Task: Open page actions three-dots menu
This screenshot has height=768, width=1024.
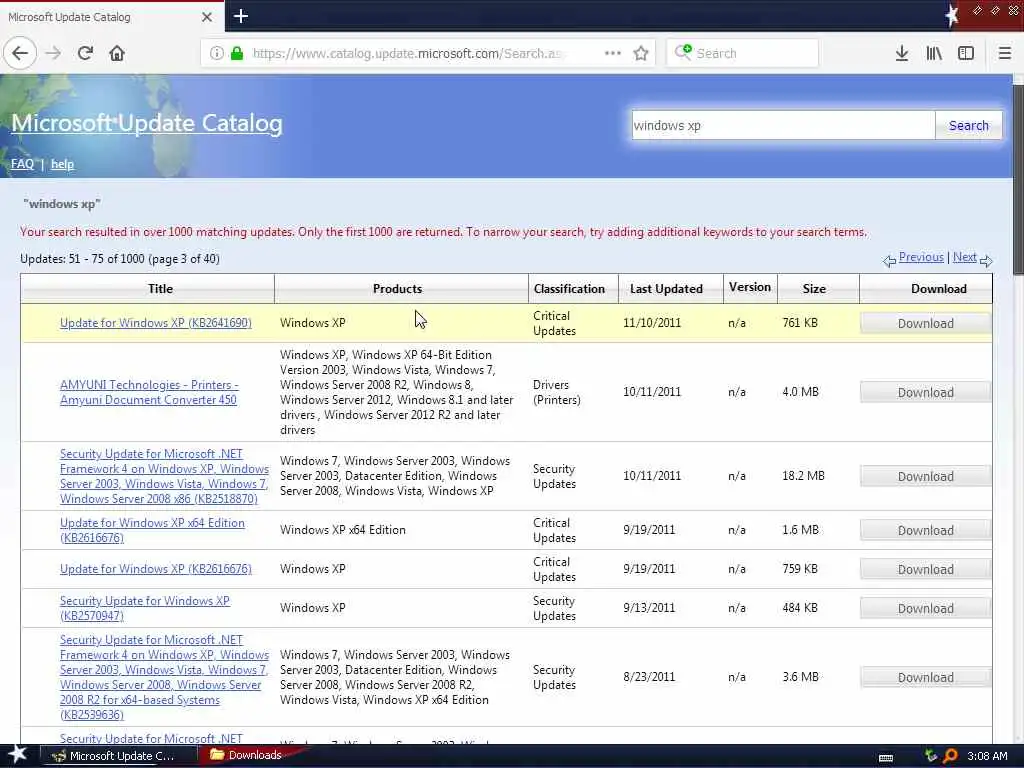Action: point(613,53)
